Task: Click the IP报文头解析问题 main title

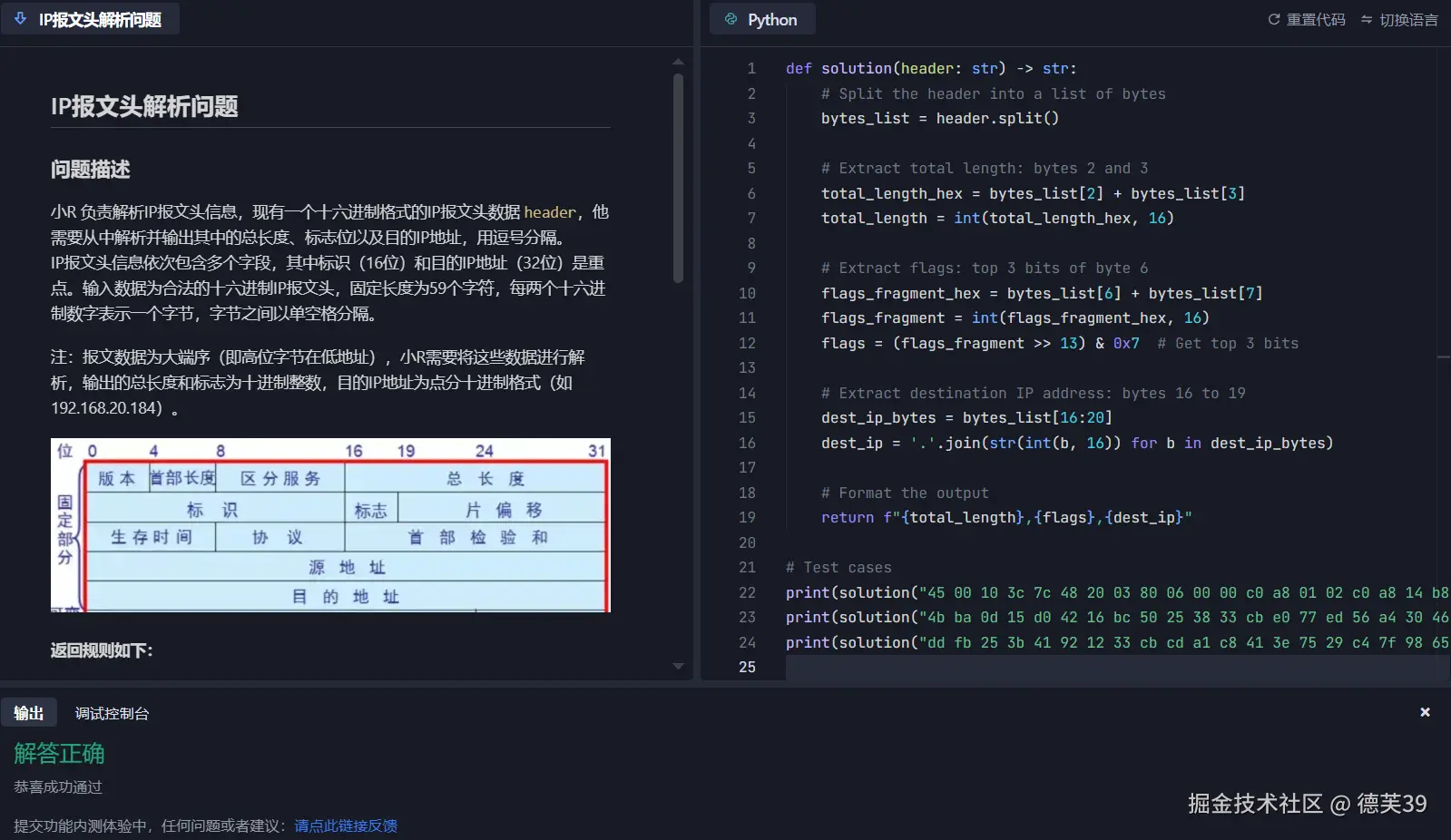Action: pos(144,107)
